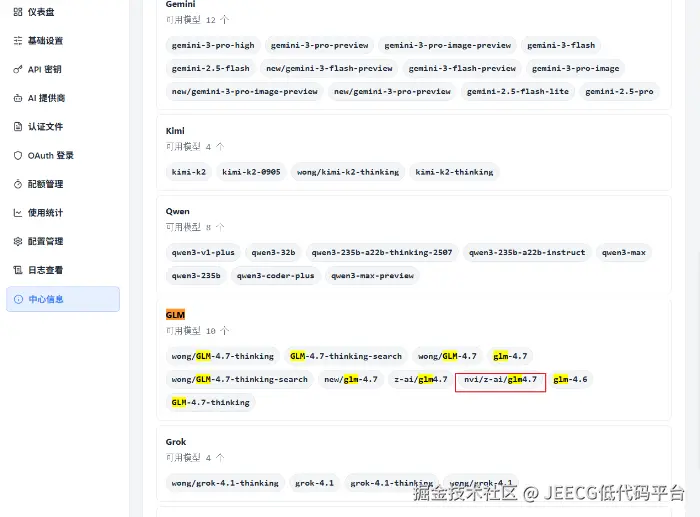Click the config management gear icon

tap(18, 241)
